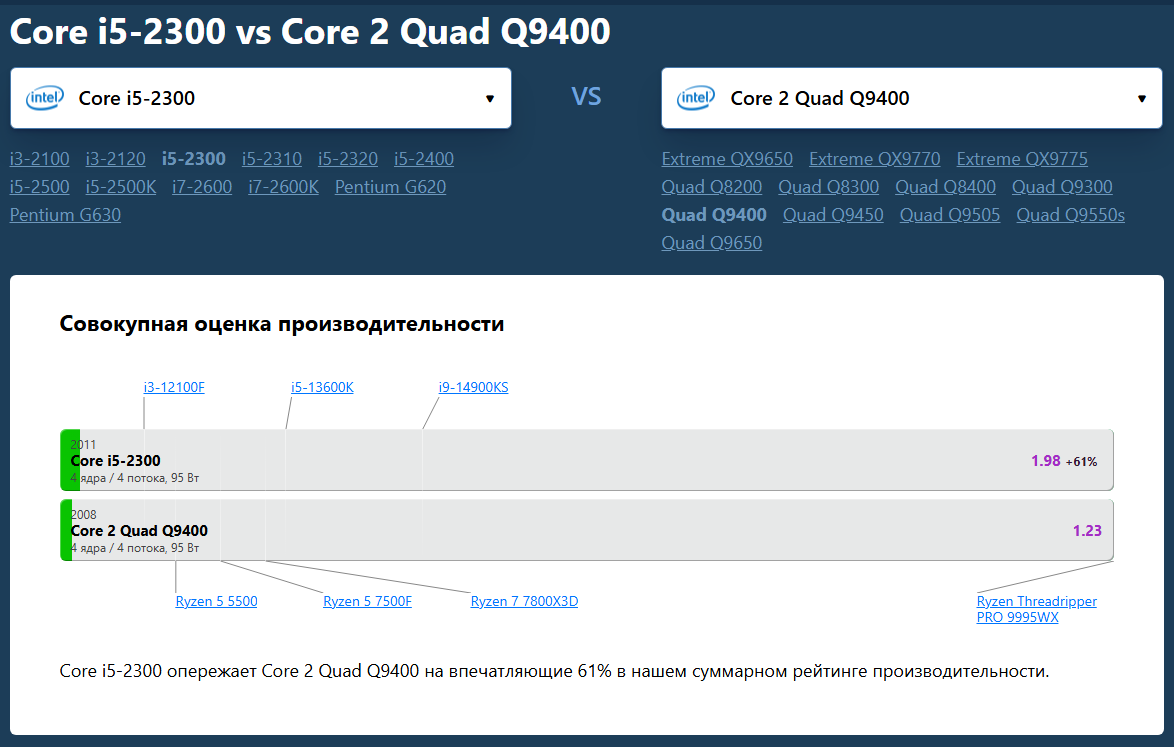Click the 2011 year label

[83, 445]
